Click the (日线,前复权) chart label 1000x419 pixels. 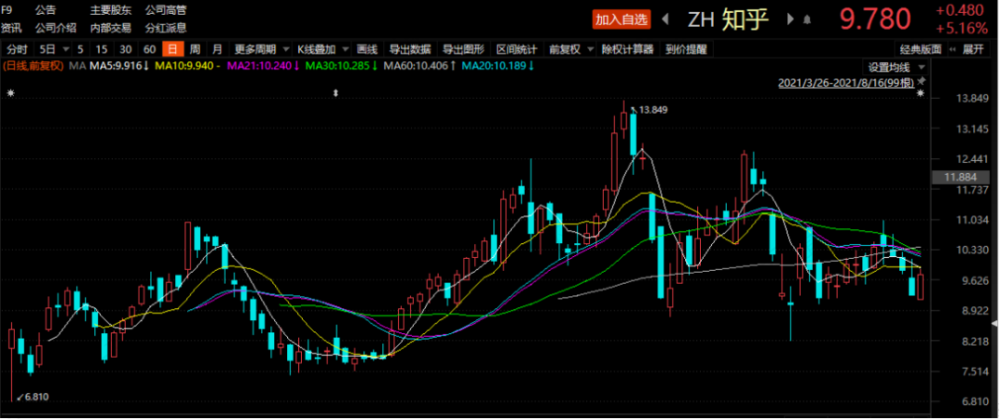point(33,65)
